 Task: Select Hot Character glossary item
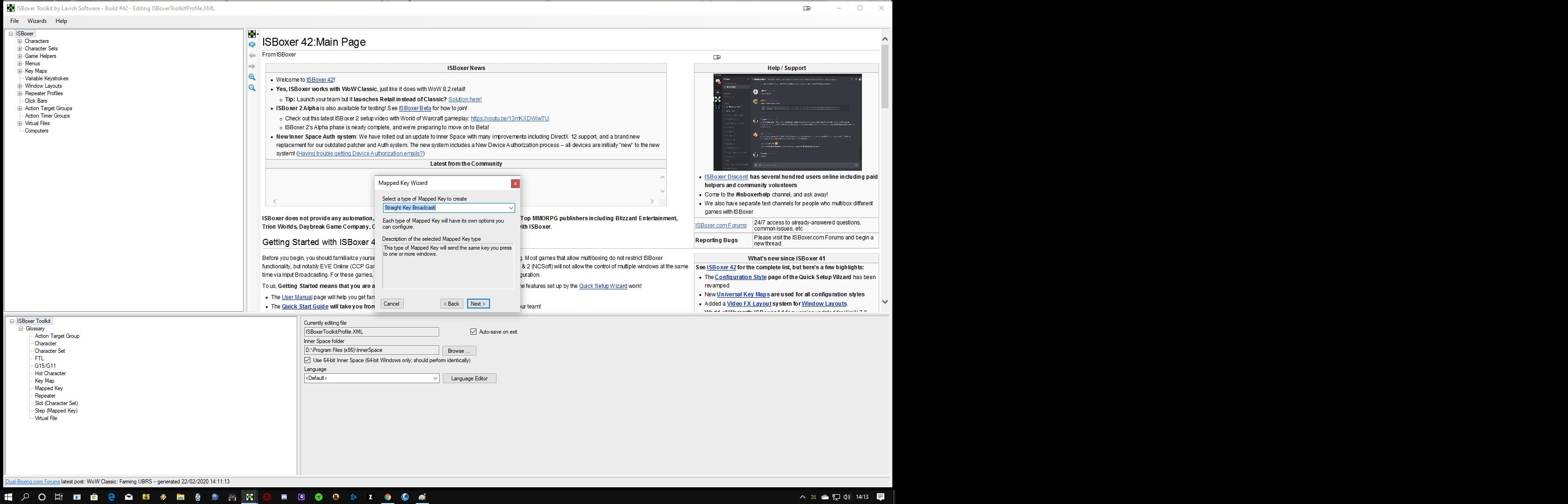pos(50,374)
